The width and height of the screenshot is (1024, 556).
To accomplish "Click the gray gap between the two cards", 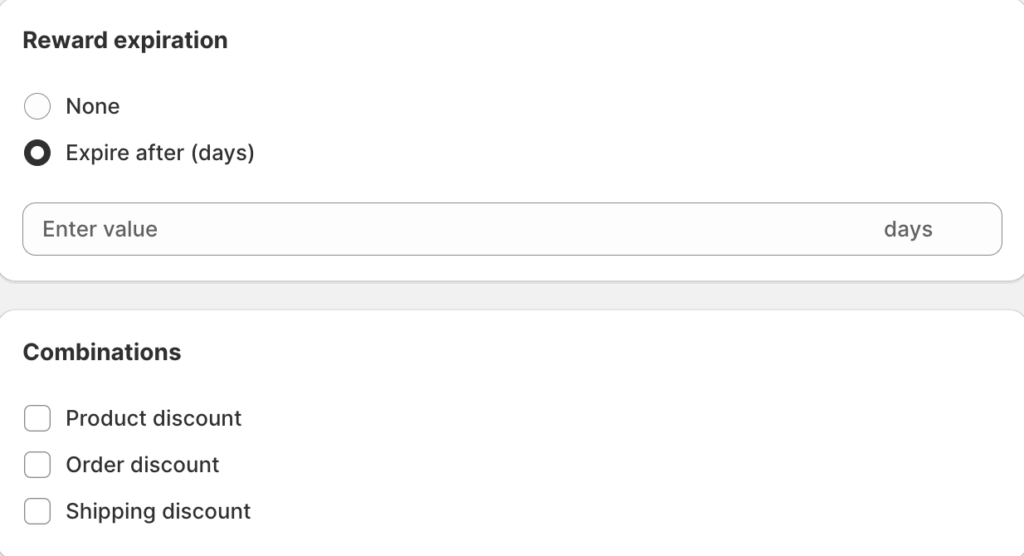I will pos(512,296).
